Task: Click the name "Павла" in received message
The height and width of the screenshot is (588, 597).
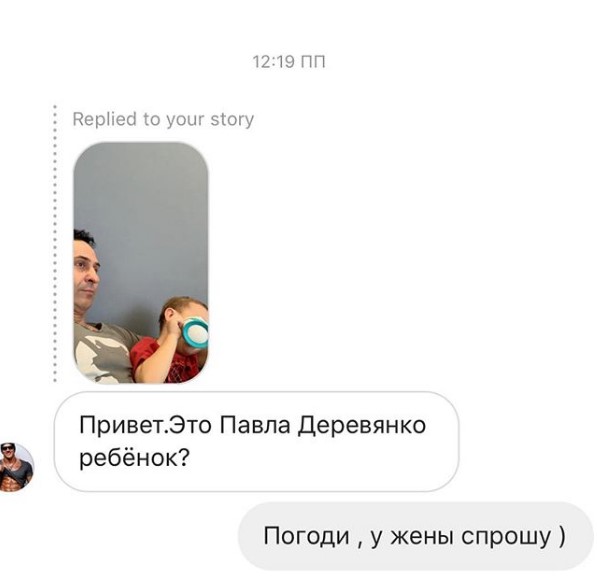Action: click(255, 425)
